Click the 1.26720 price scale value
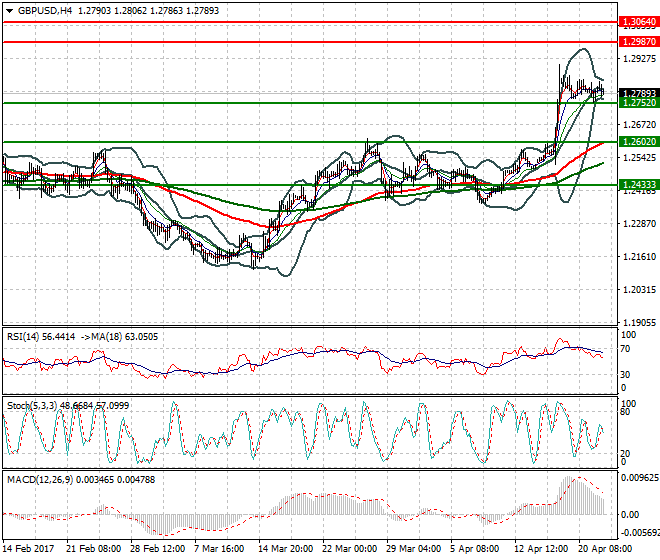The height and width of the screenshot is (560, 660). [x=639, y=125]
